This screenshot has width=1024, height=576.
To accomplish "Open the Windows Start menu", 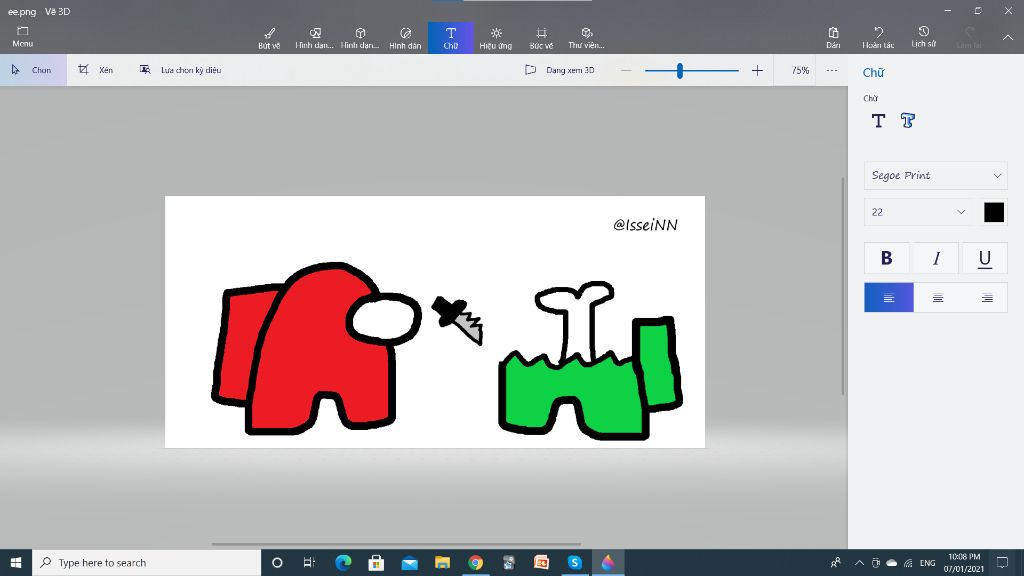I will pos(16,562).
